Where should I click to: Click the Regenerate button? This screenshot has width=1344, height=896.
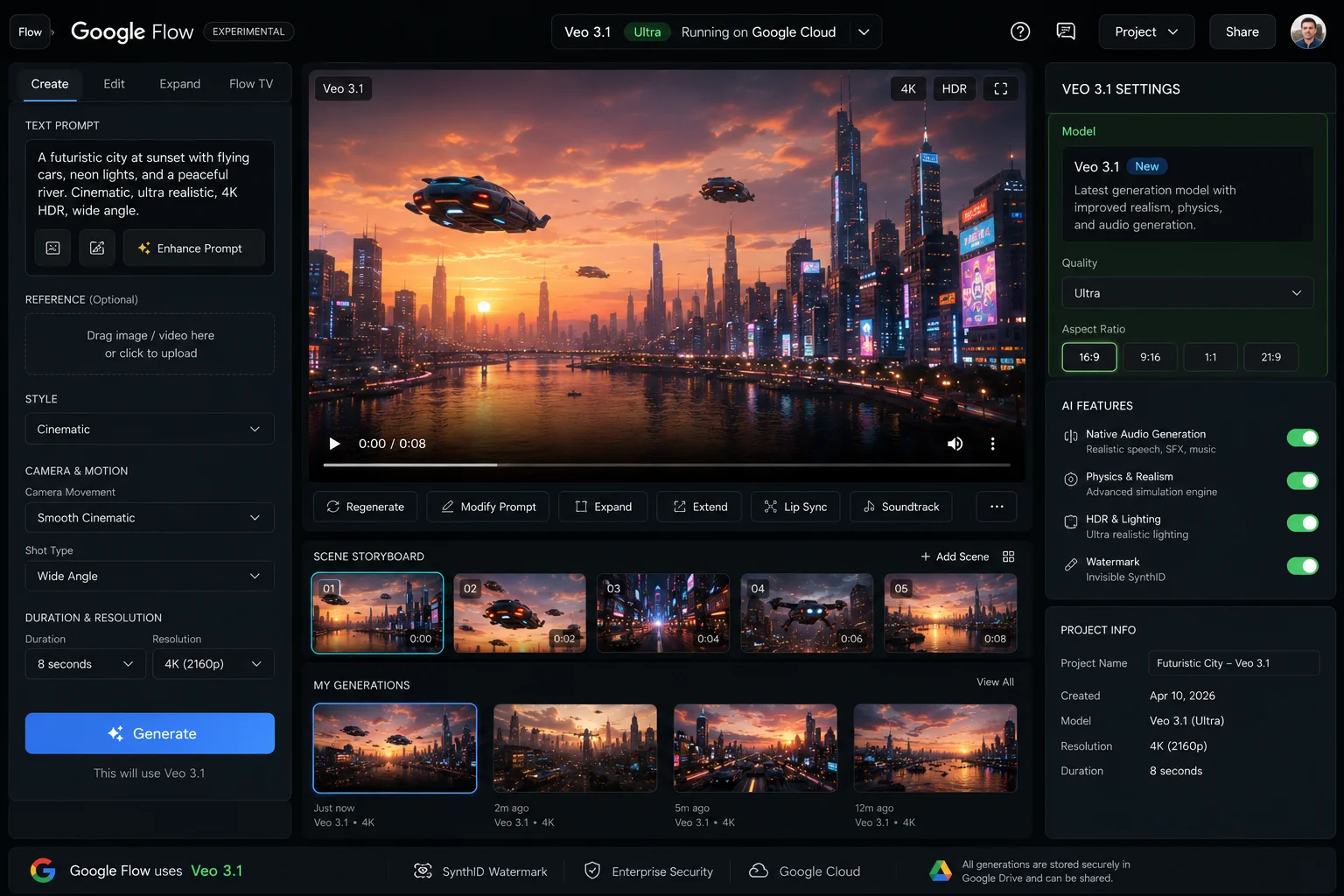click(365, 507)
